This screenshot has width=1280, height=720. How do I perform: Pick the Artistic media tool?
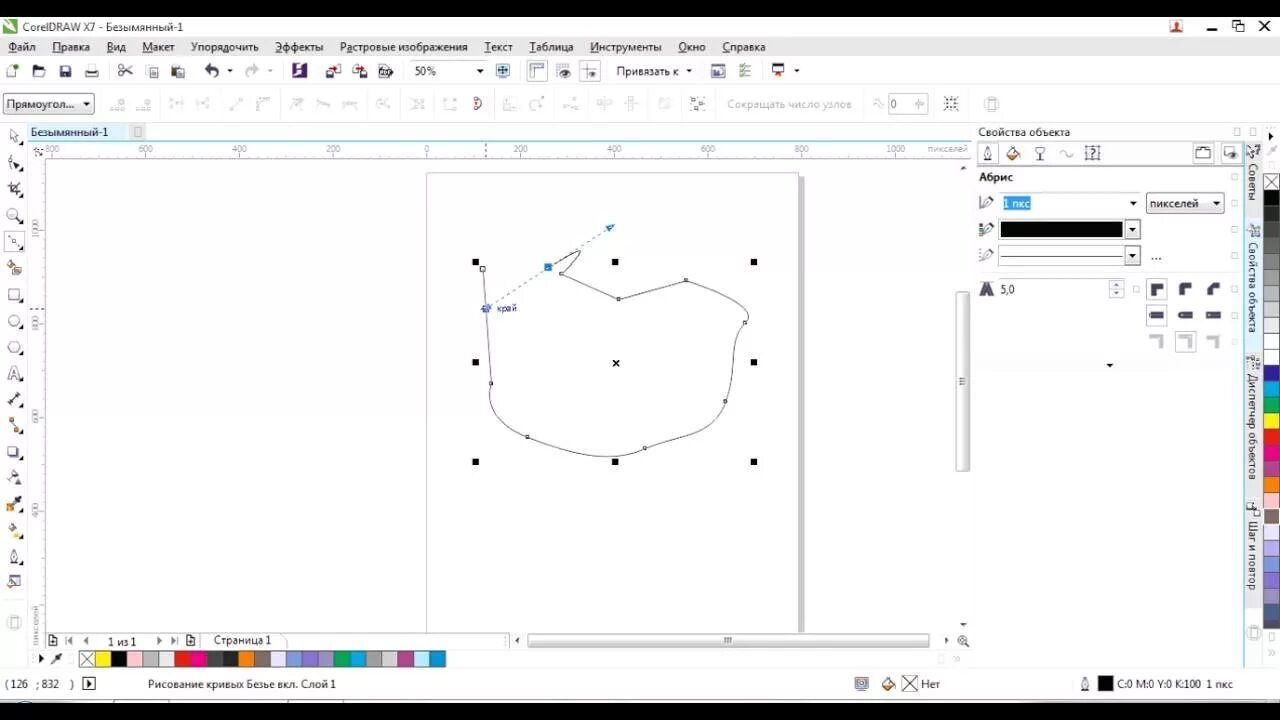tap(15, 268)
